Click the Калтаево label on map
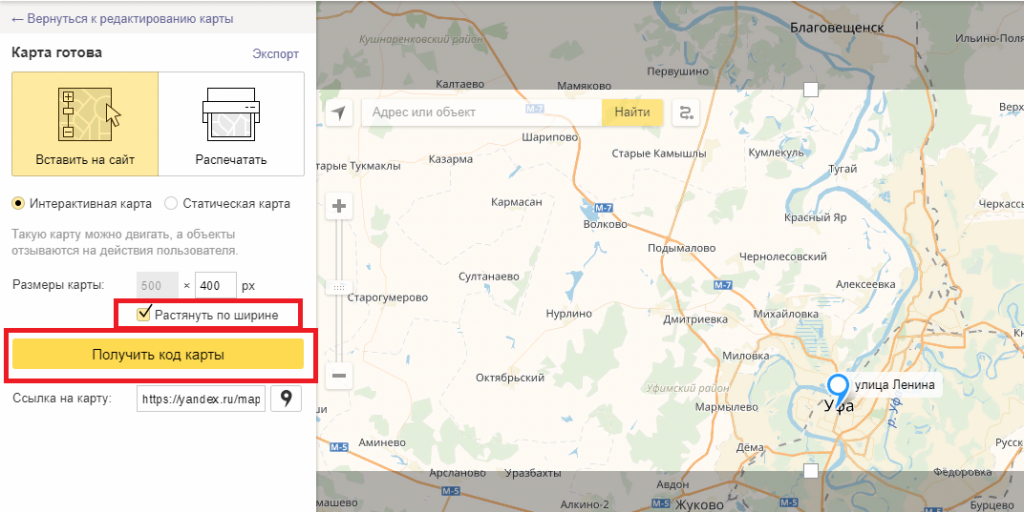 (x=460, y=84)
